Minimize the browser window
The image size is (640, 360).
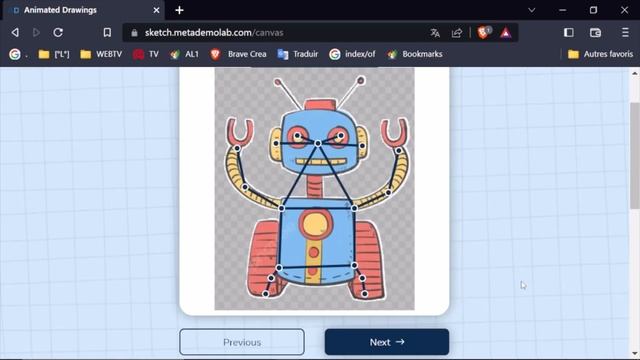[562, 10]
